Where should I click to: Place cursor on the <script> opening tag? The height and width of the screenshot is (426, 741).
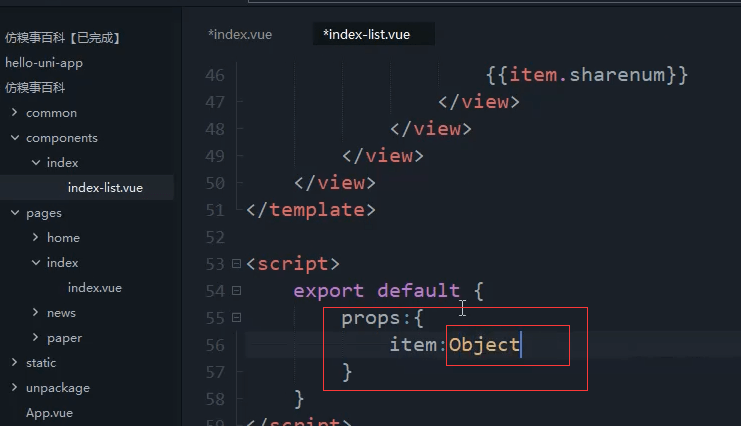pyautogui.click(x=293, y=264)
